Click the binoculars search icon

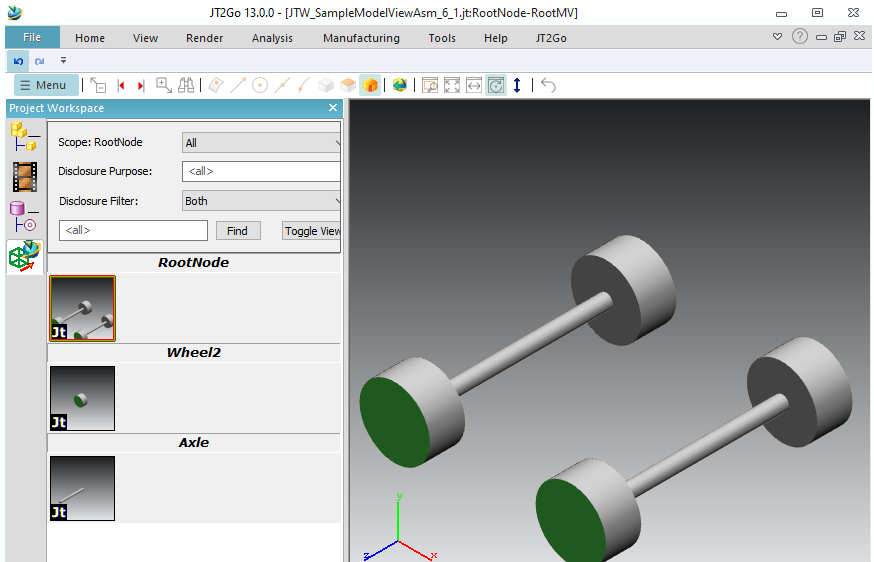[186, 85]
